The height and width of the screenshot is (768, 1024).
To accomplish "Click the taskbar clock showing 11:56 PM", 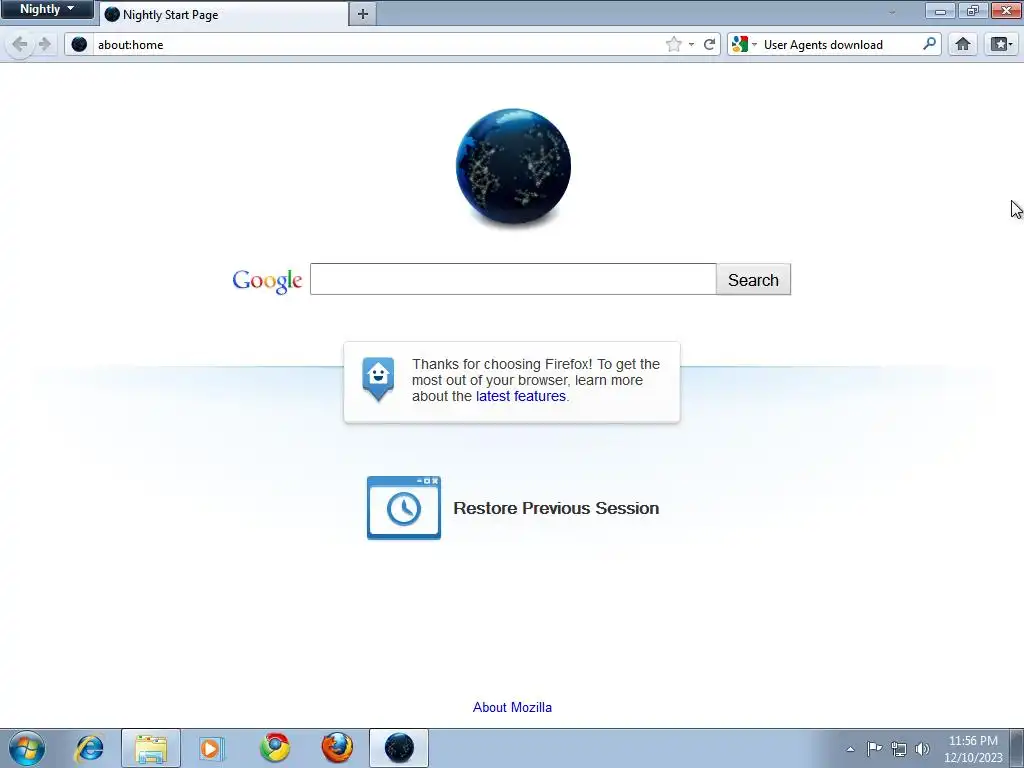I will pyautogui.click(x=973, y=749).
